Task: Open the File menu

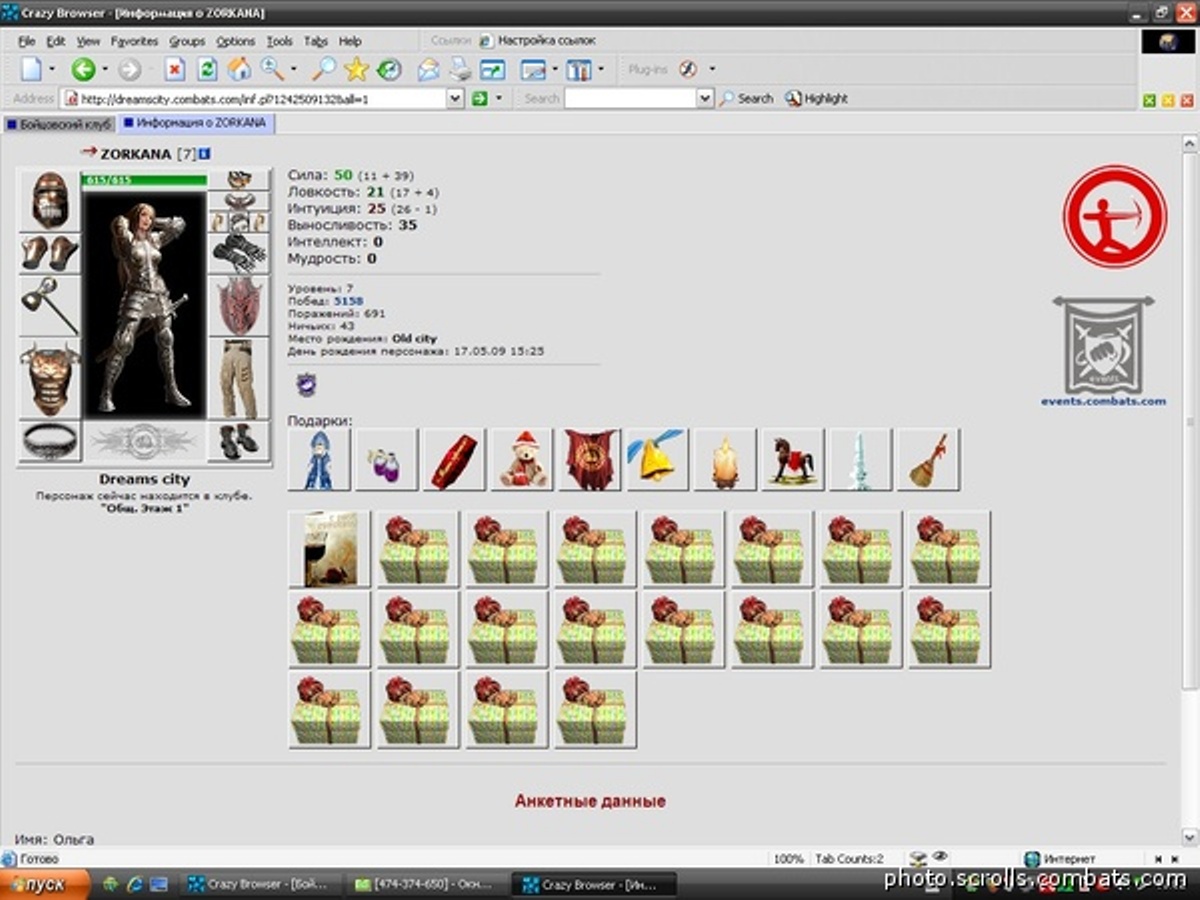Action: pos(27,41)
